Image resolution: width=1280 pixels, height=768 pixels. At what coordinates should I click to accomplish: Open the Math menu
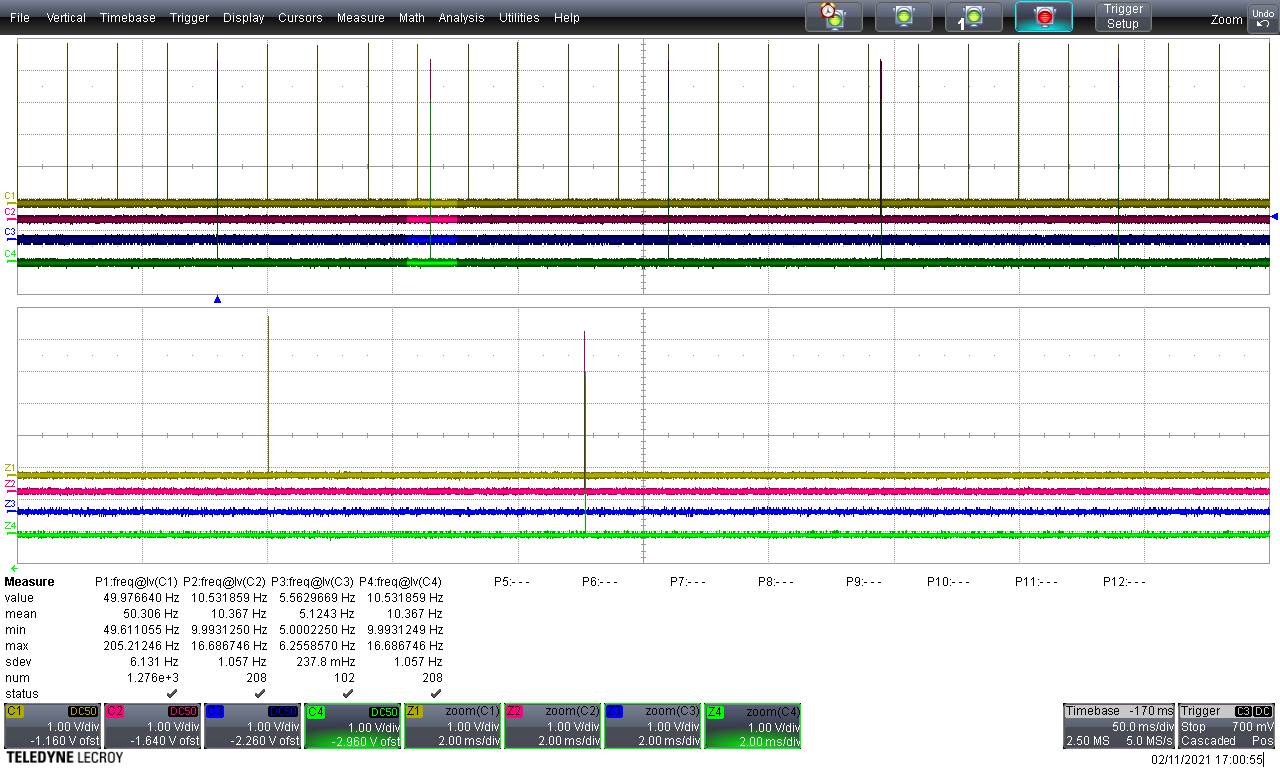tap(411, 18)
